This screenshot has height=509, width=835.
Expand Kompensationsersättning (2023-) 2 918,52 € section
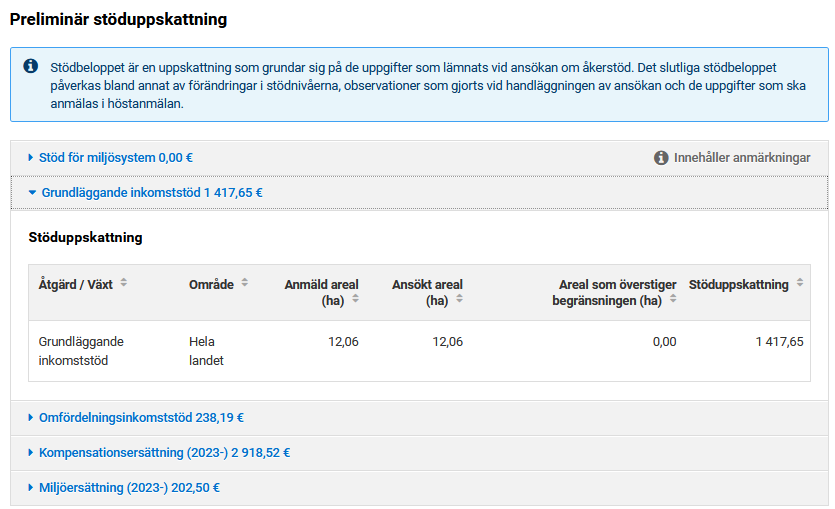pyautogui.click(x=164, y=453)
